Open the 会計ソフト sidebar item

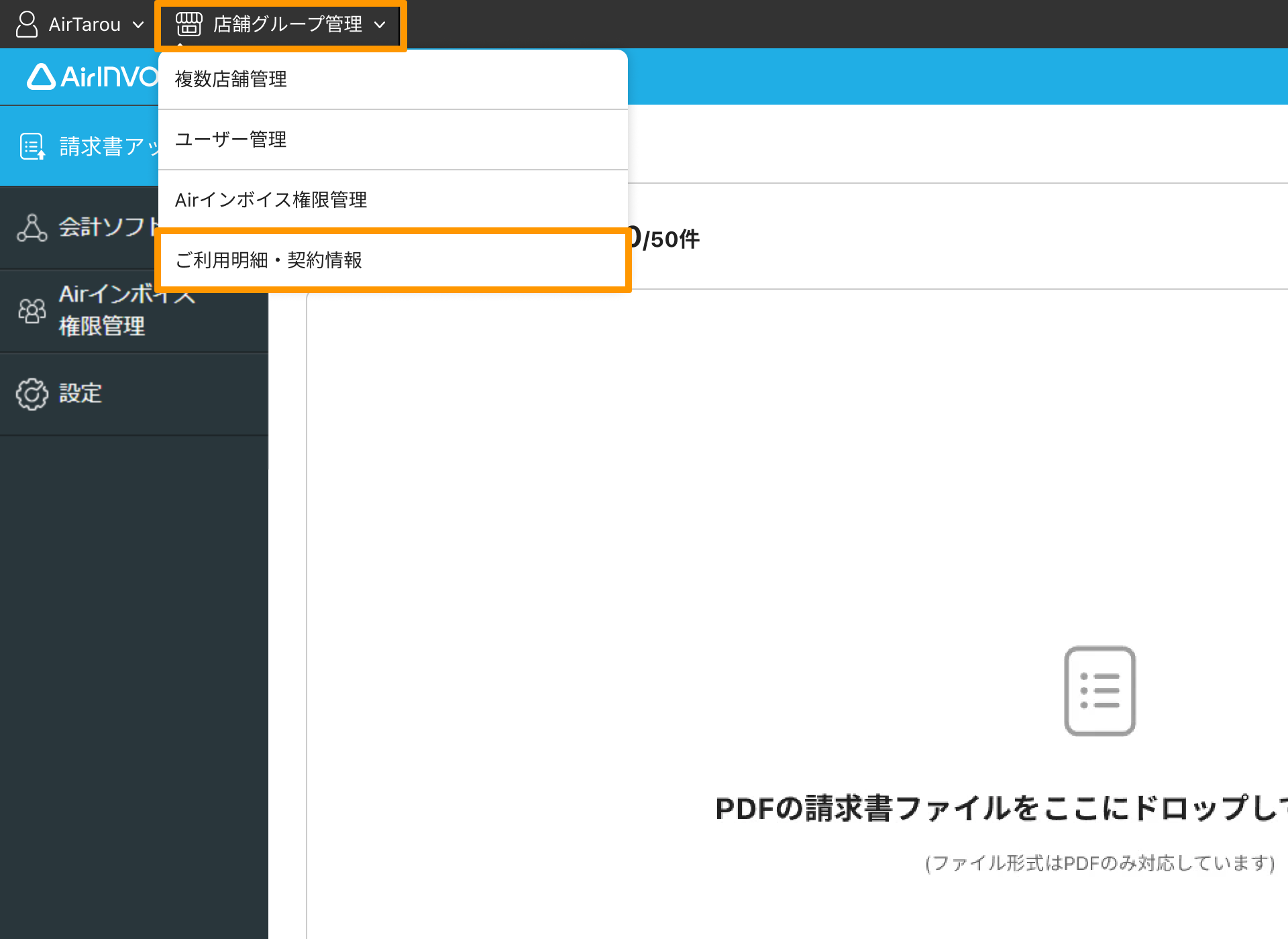[x=79, y=228]
